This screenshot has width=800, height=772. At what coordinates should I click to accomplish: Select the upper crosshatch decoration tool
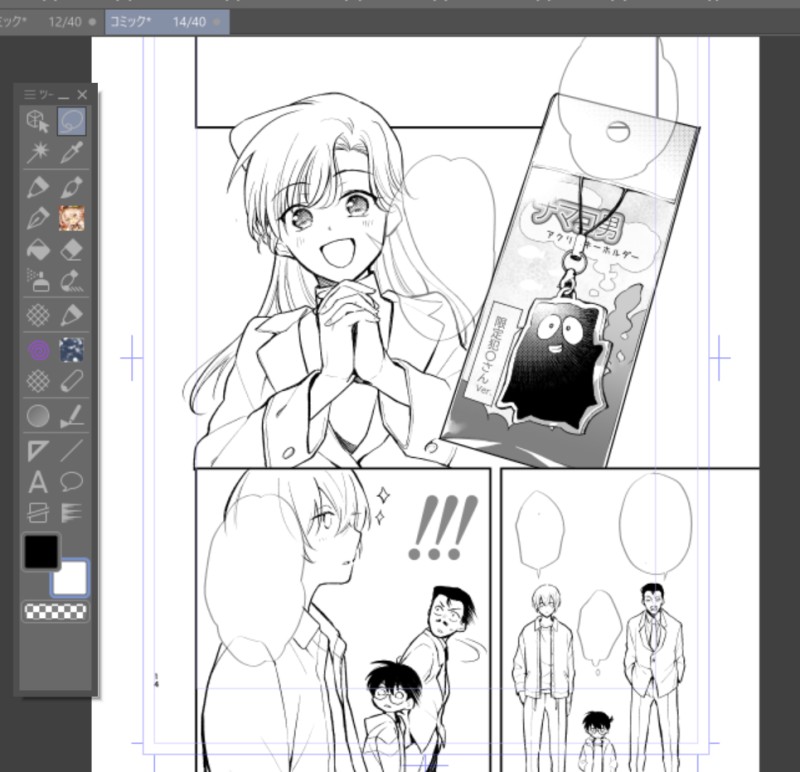pos(38,315)
